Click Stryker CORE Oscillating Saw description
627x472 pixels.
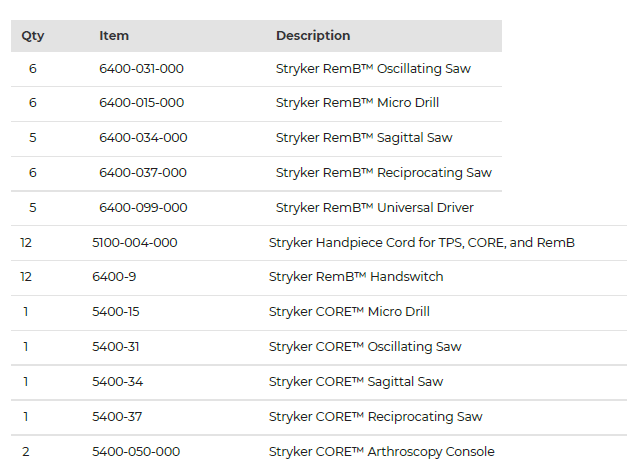point(365,347)
